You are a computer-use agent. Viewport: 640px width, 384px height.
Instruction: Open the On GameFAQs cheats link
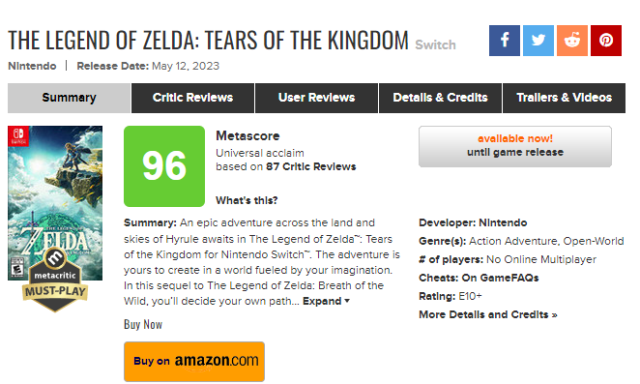[x=500, y=278]
